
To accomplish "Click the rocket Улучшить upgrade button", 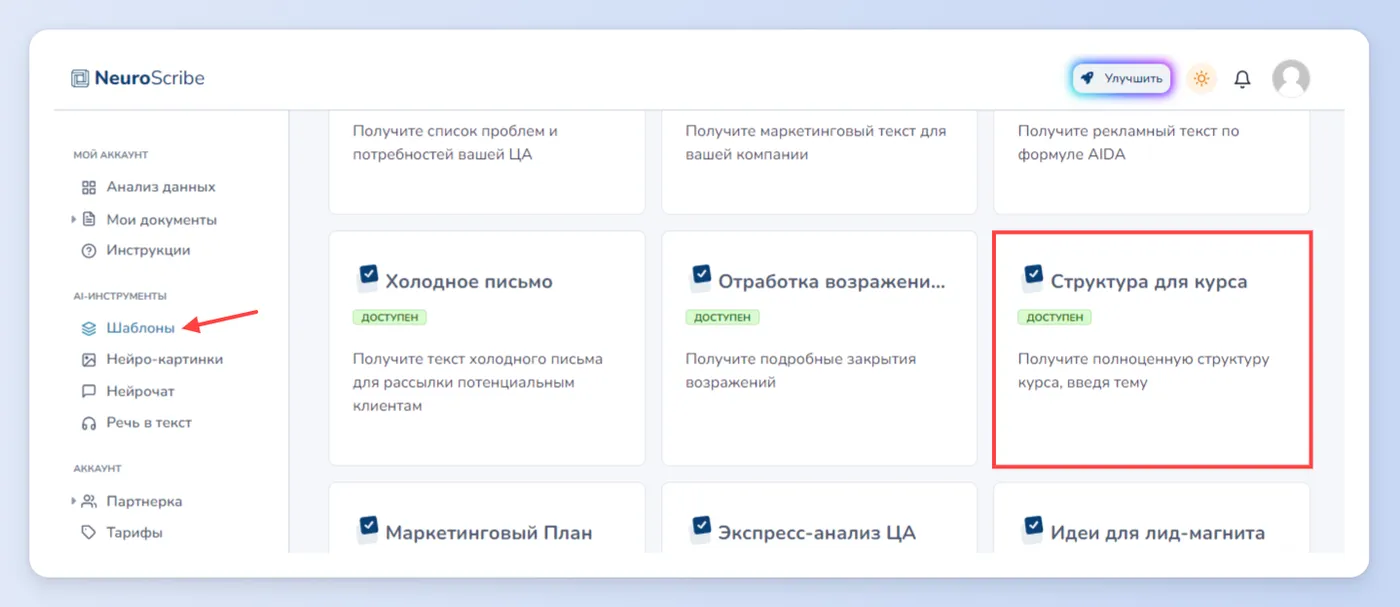I will click(x=1121, y=78).
